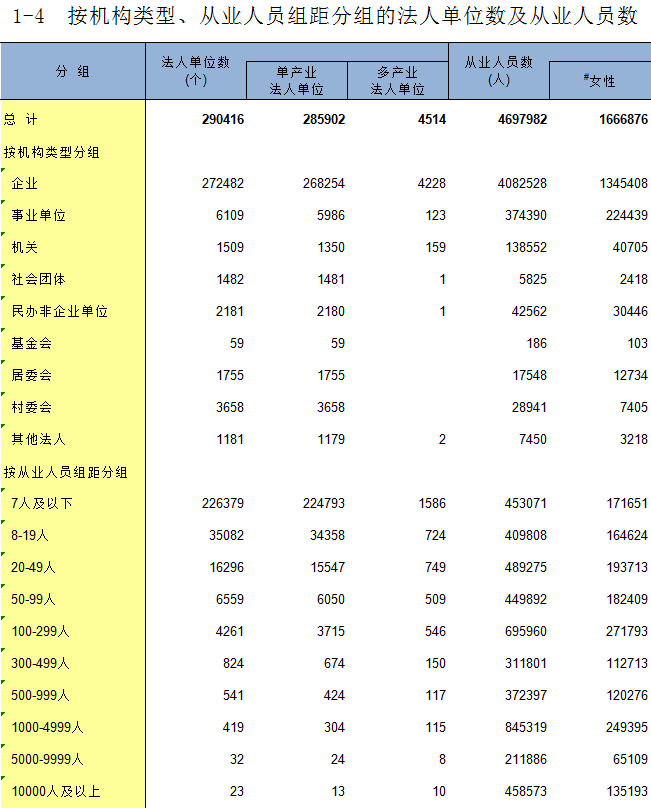This screenshot has width=651, height=808.
Task: Click cell value 845319
Action: pyautogui.click(x=525, y=727)
